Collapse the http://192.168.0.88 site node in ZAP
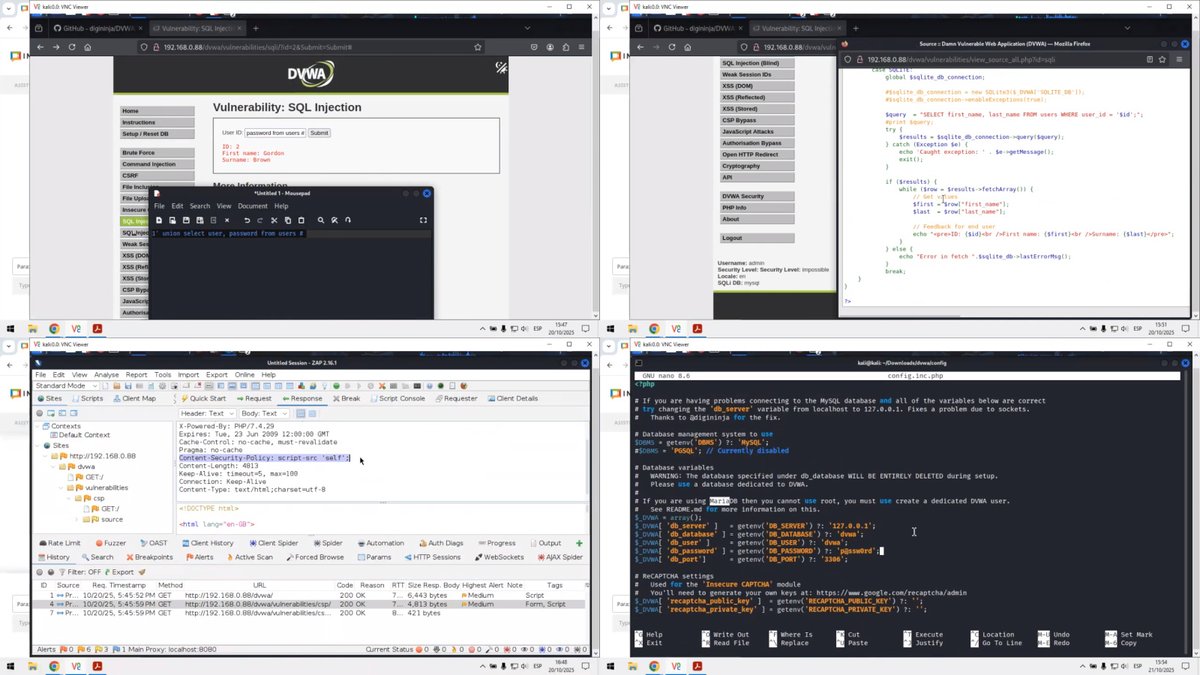 (x=44, y=456)
